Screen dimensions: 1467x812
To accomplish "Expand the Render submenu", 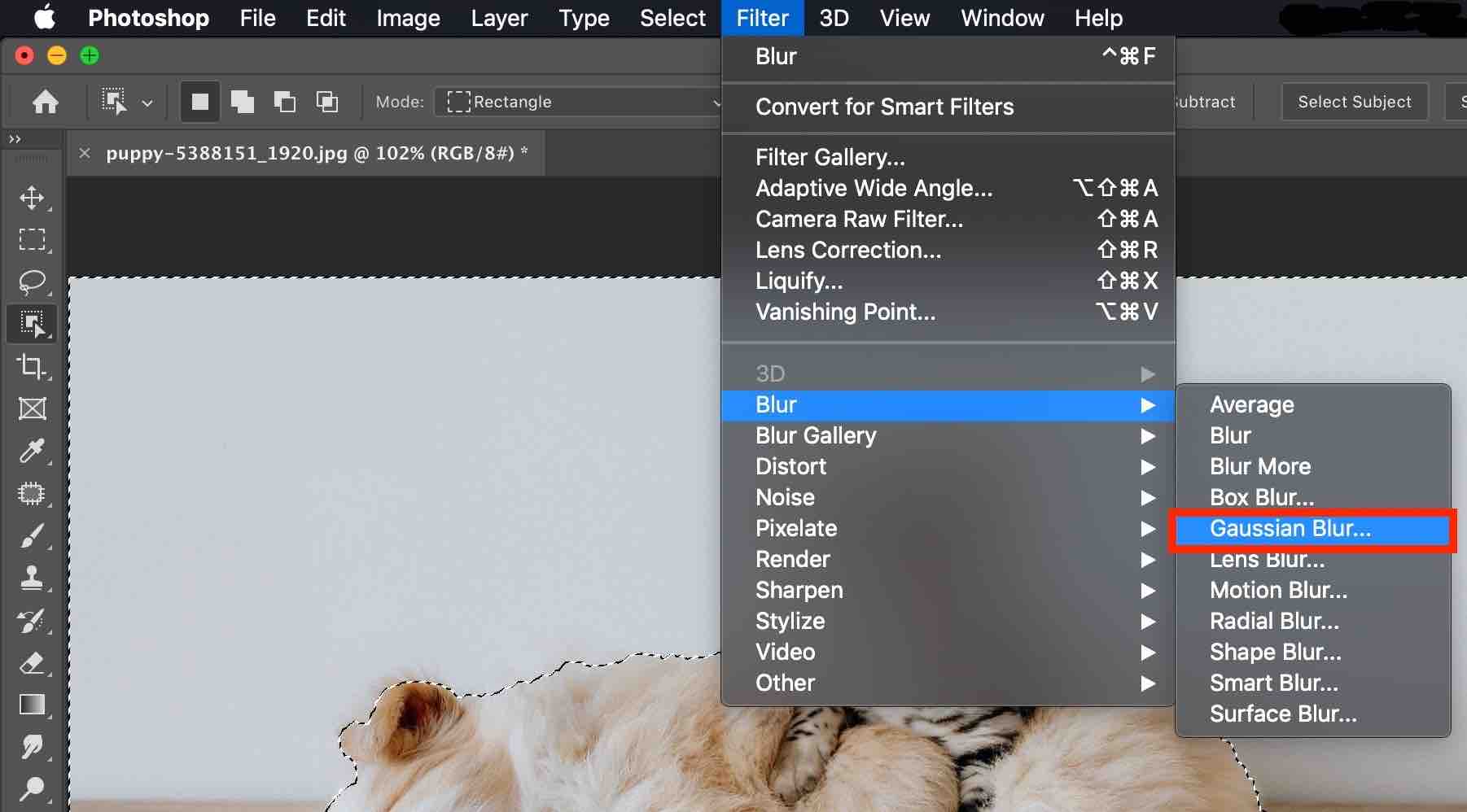I will [x=948, y=559].
